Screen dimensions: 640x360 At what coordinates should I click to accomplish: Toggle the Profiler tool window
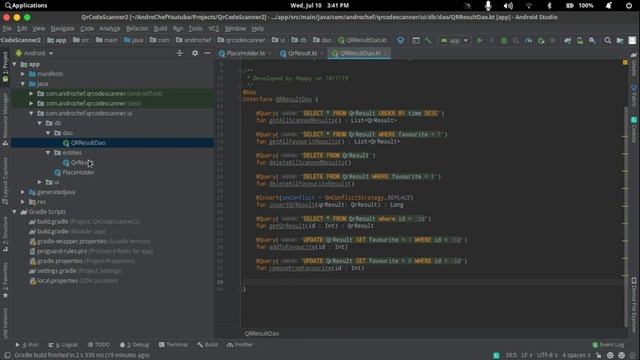[240, 345]
